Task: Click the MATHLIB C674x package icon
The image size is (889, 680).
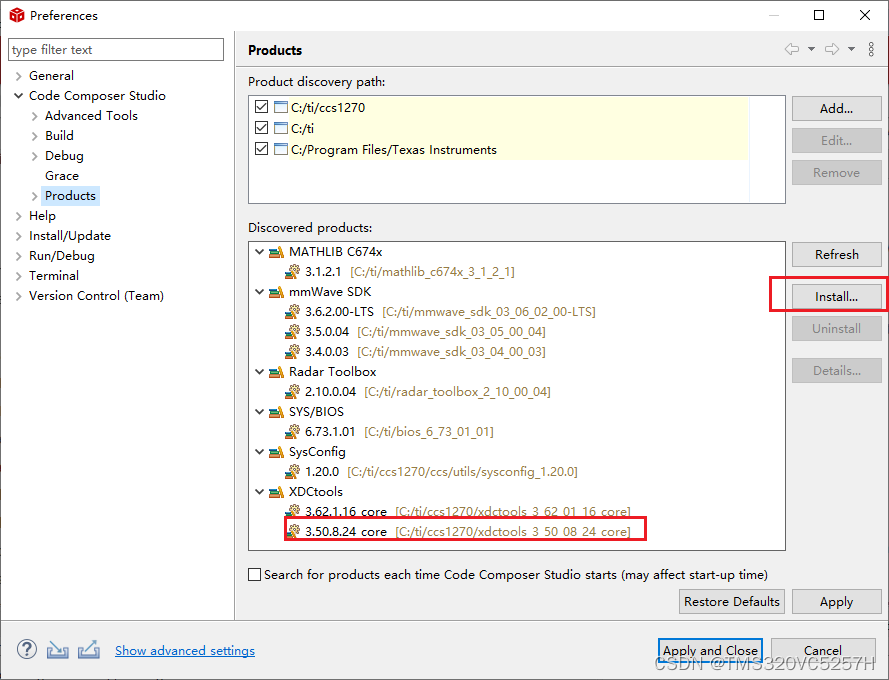Action: click(276, 251)
